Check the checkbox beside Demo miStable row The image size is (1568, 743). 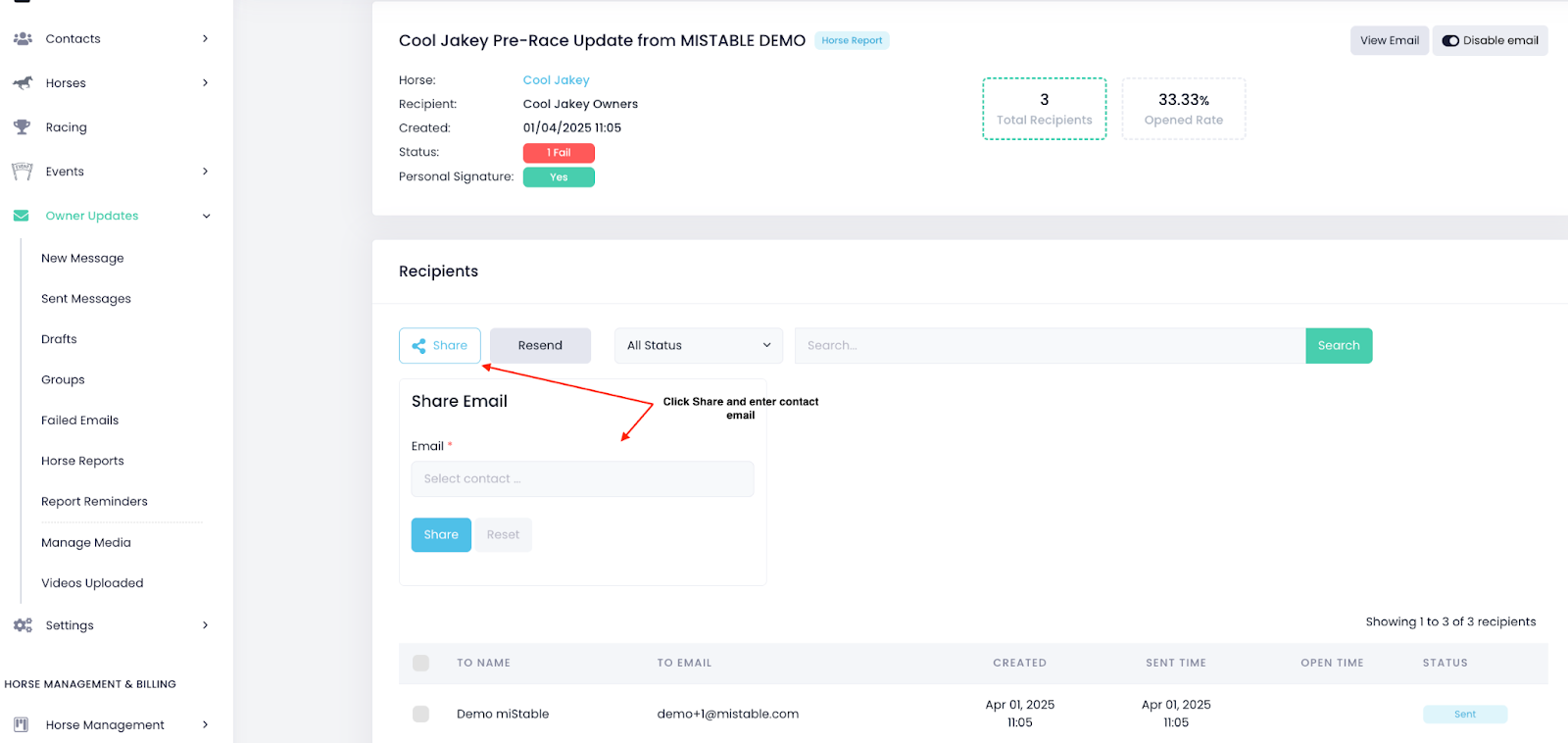tap(420, 714)
